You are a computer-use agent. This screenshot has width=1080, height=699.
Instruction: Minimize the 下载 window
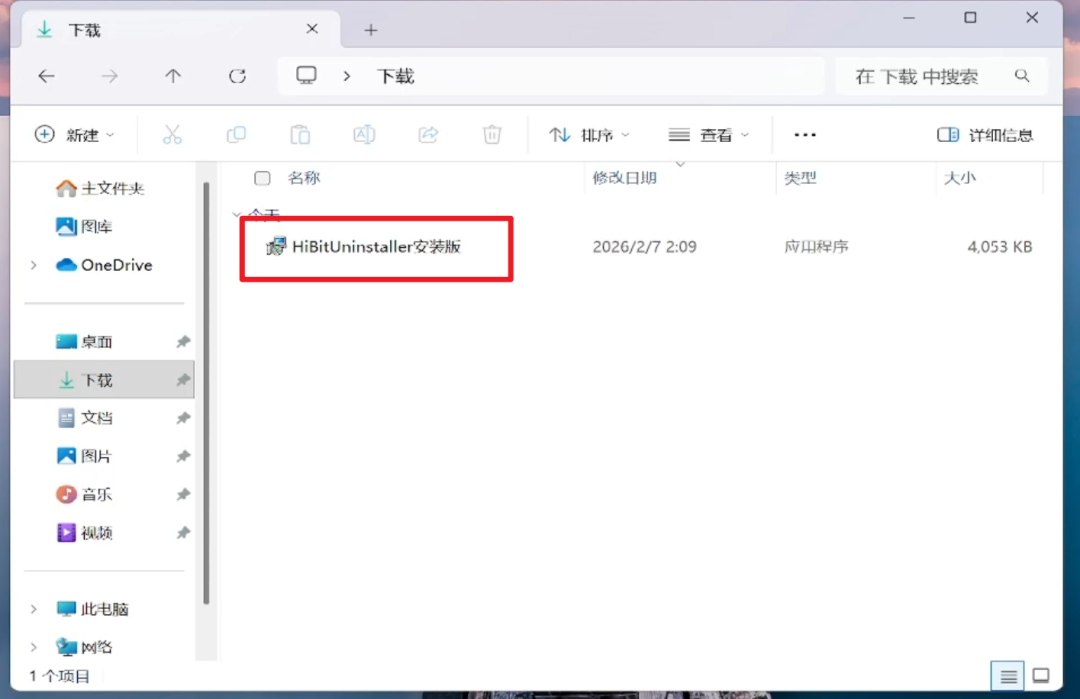pyautogui.click(x=908, y=18)
